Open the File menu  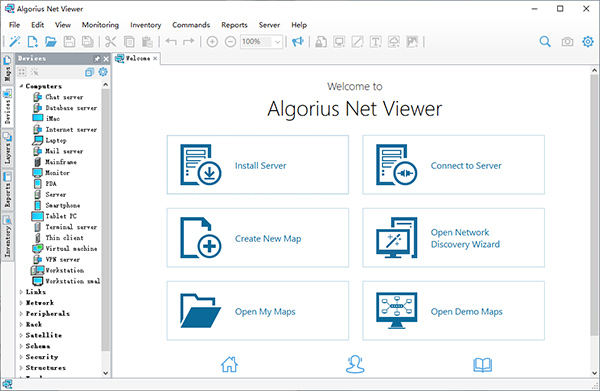tap(15, 25)
